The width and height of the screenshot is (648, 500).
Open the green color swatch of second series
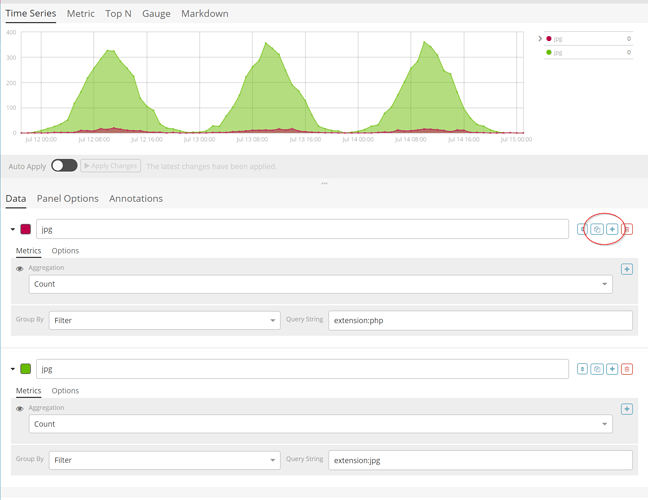[x=26, y=369]
